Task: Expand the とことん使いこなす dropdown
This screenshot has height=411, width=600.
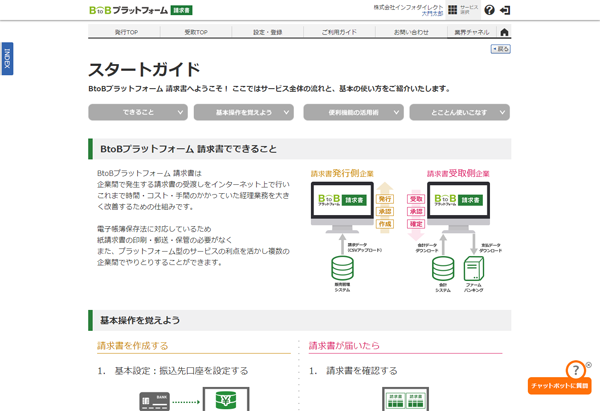Action: coord(459,113)
